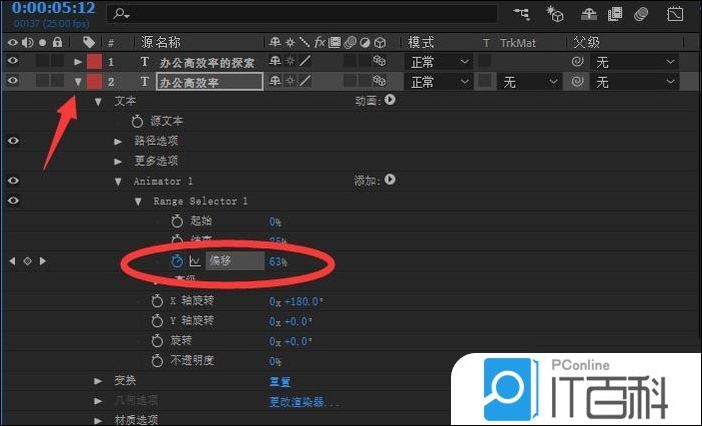Screen dimensions: 702x426
Task: Hide layer 2 with its eye toggle
Action: coord(13,81)
